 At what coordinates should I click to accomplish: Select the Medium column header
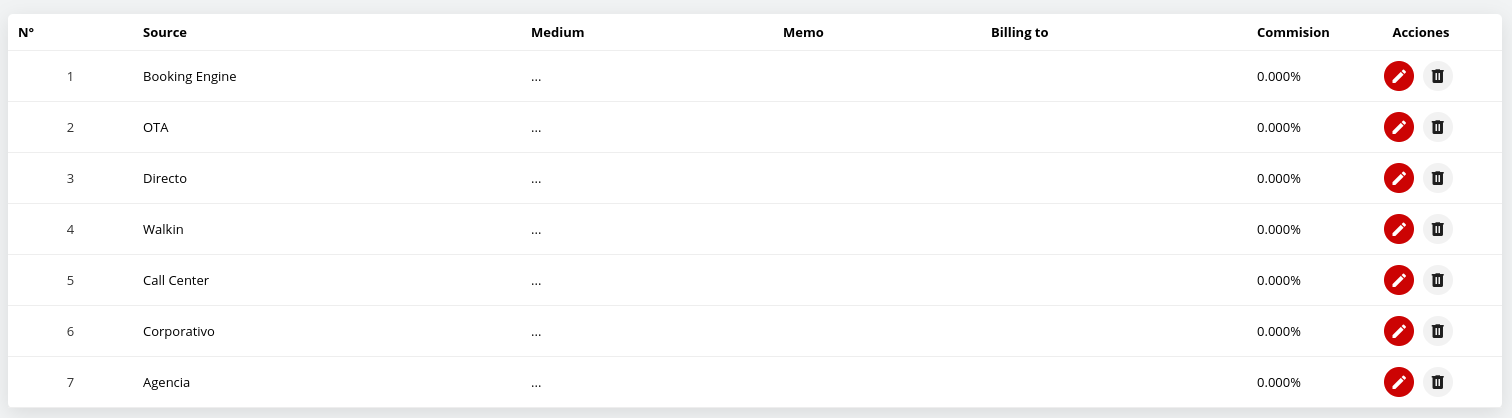[557, 32]
